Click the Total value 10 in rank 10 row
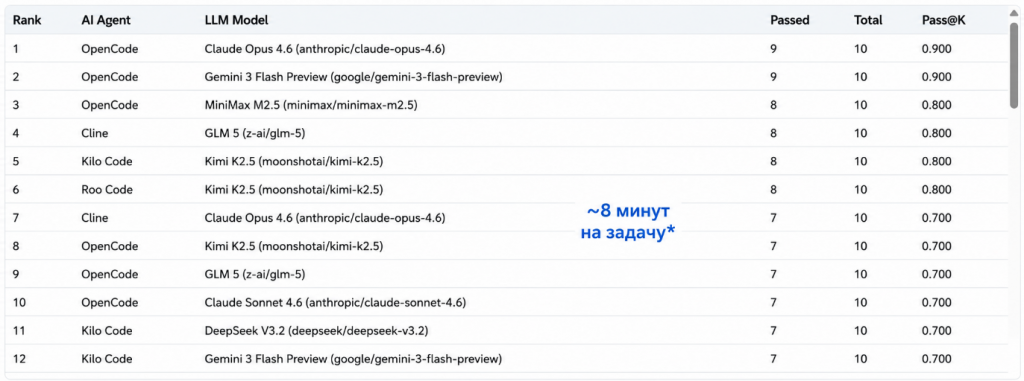The height and width of the screenshot is (381, 1024). [x=860, y=303]
